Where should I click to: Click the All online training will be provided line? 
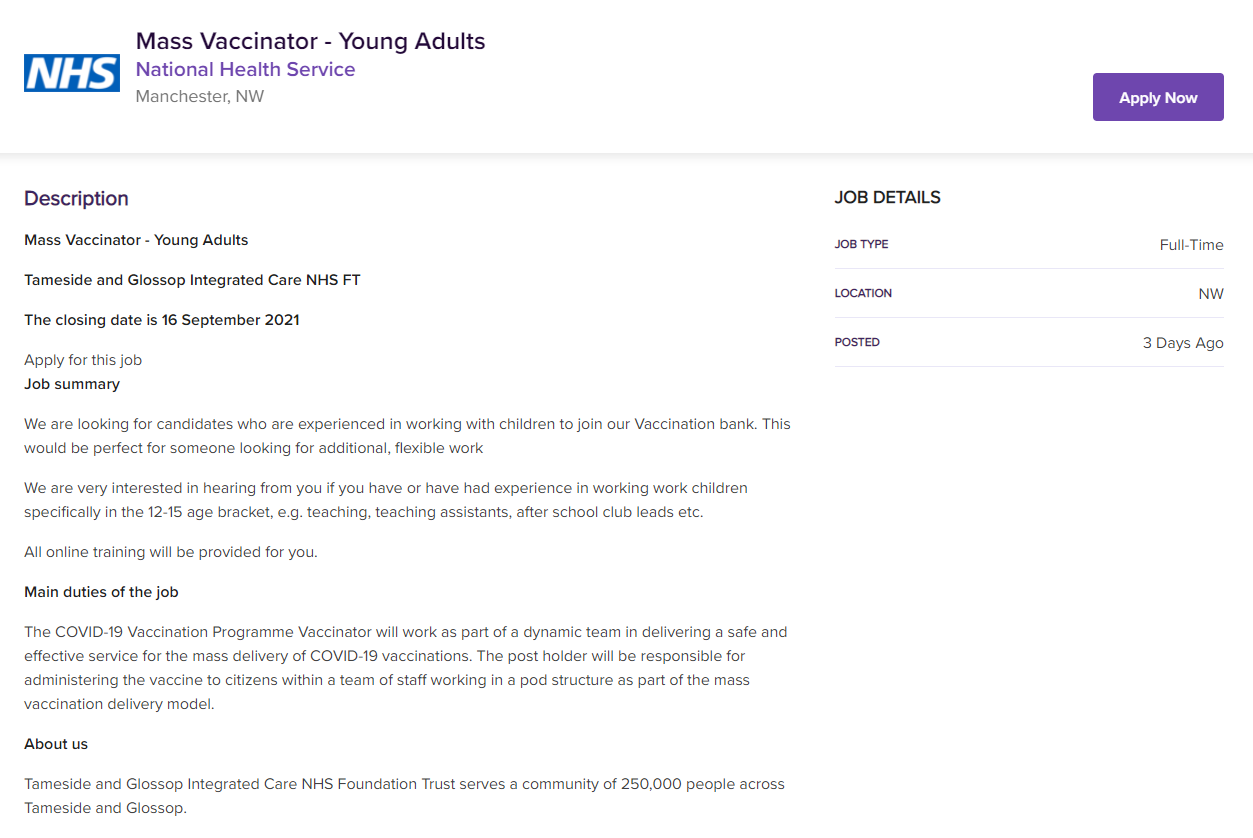pos(171,552)
